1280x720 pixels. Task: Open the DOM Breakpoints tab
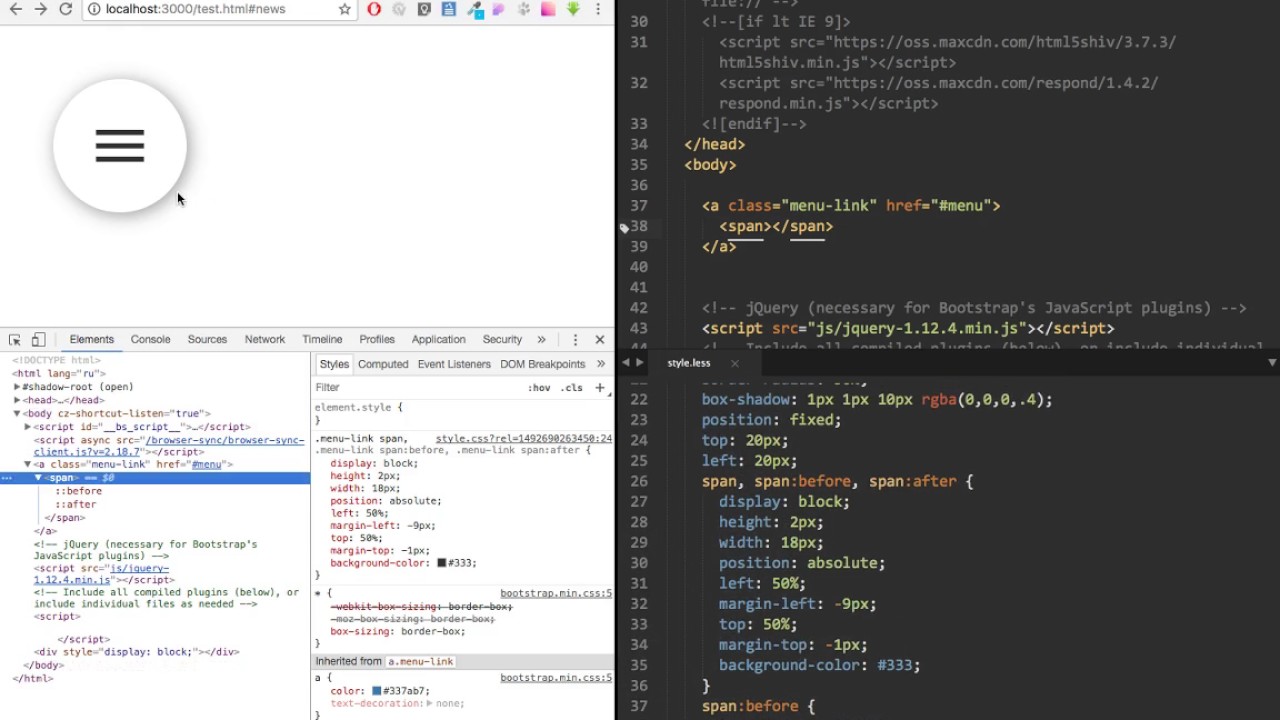point(543,364)
